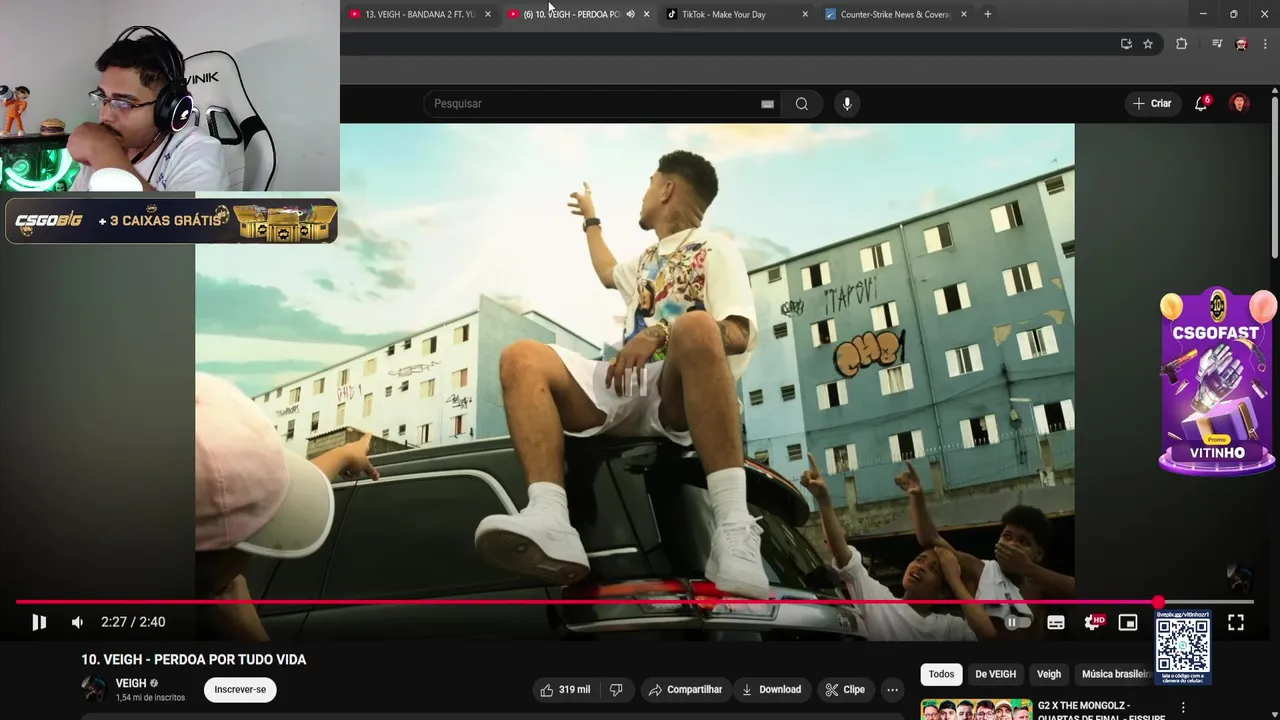
Task: Click the CSGOBIG 3 caixas grátis banner
Action: [x=171, y=221]
